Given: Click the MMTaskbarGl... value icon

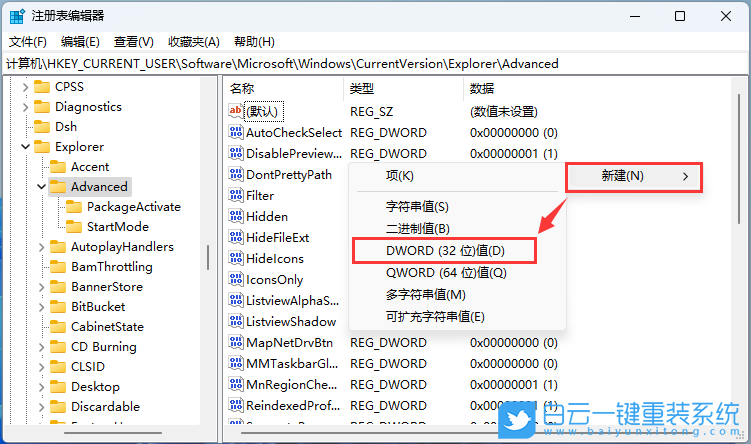Looking at the screenshot, I should [x=236, y=363].
